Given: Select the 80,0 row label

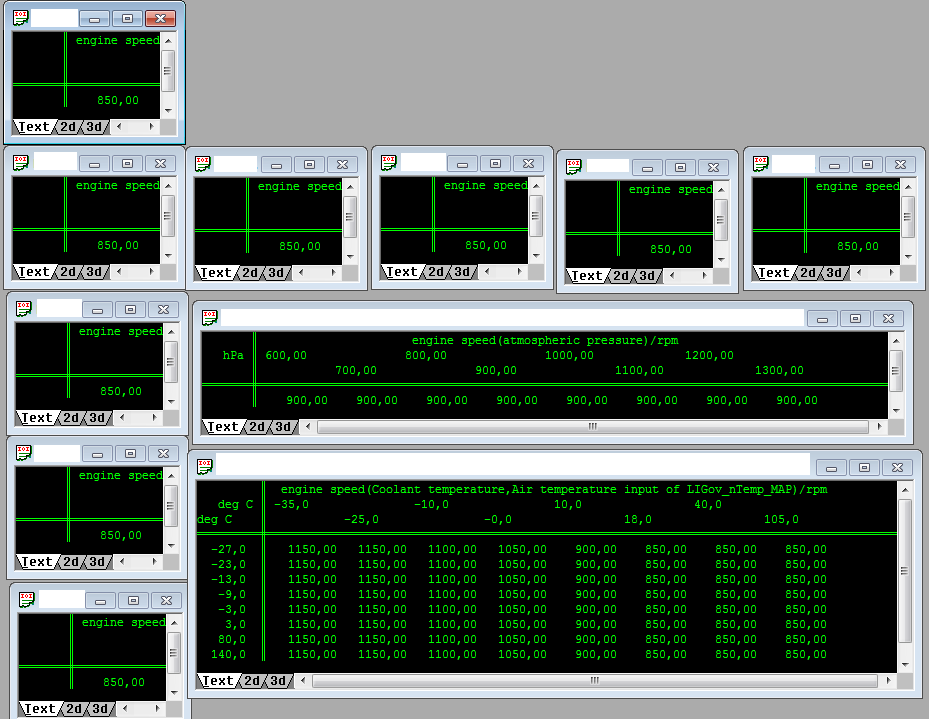Looking at the screenshot, I should click(232, 640).
